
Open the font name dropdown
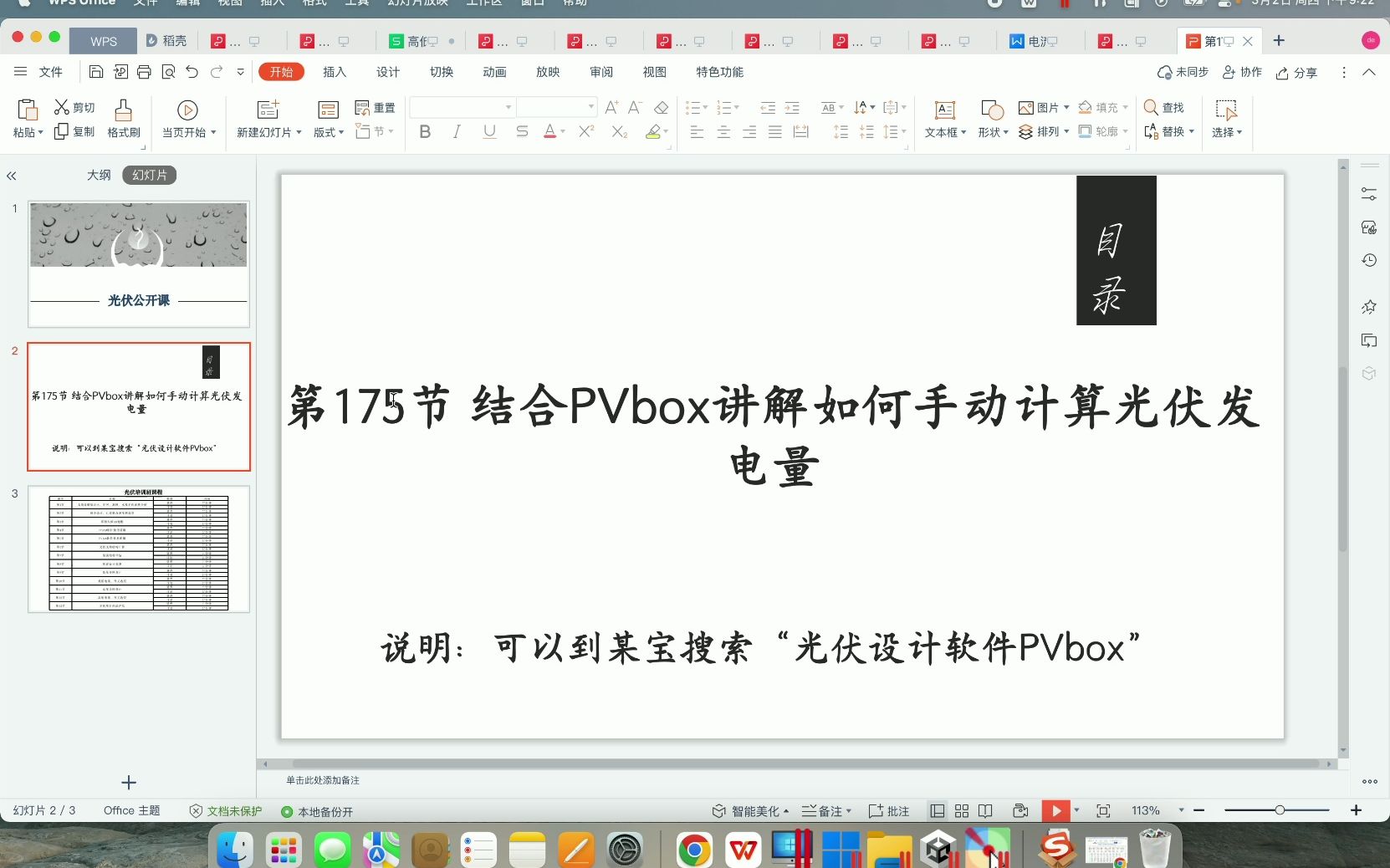[x=508, y=107]
